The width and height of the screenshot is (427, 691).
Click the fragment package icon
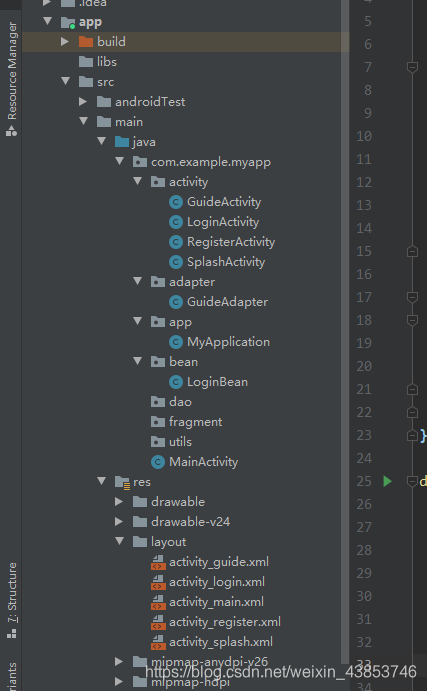pos(158,422)
